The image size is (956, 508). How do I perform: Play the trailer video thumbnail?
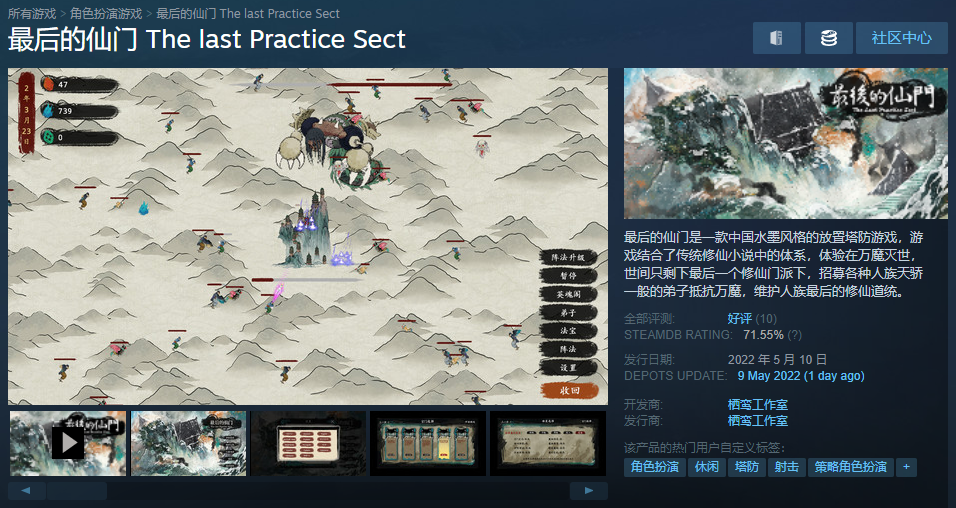68,443
